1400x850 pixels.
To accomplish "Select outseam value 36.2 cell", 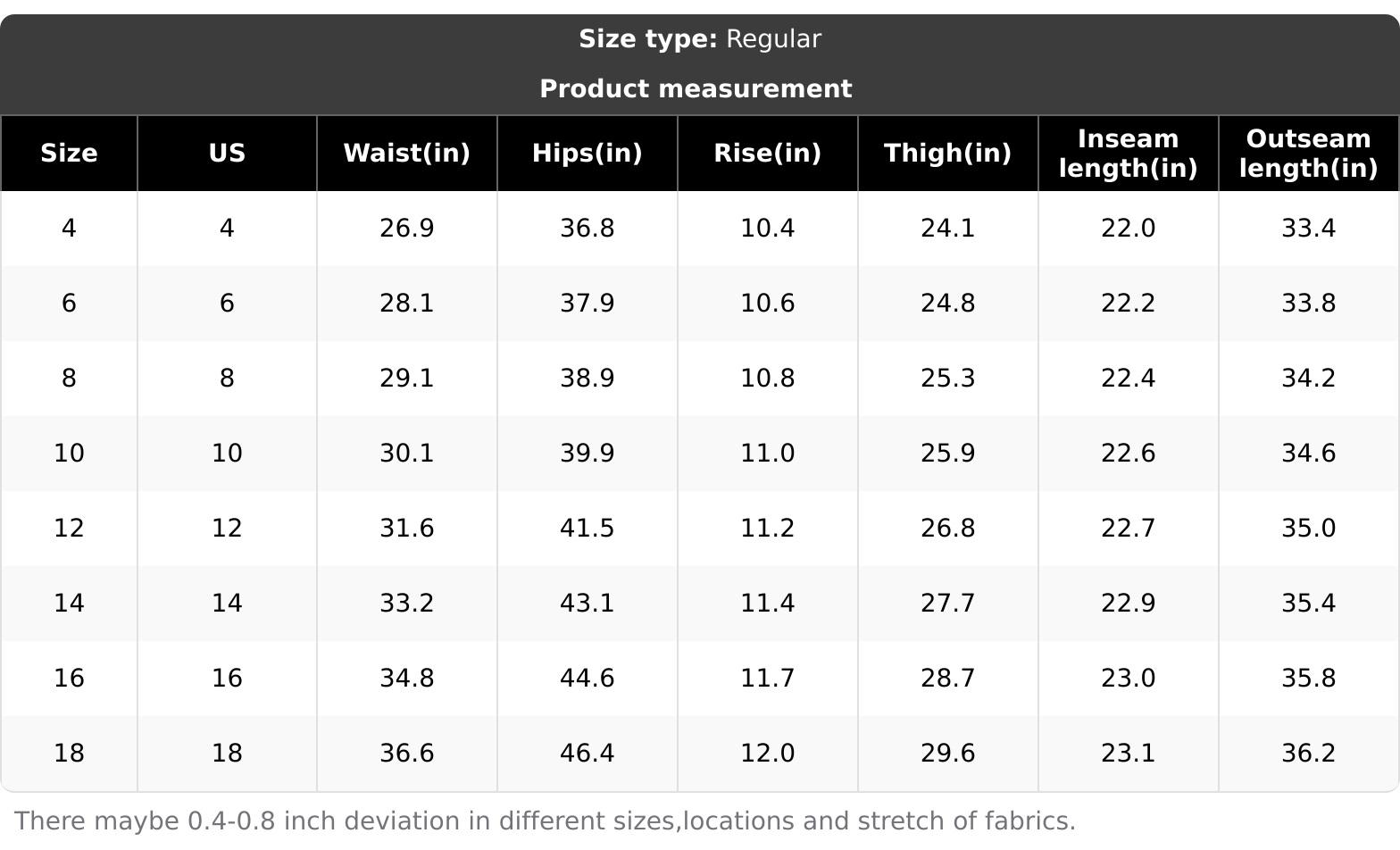I will pos(1308,754).
